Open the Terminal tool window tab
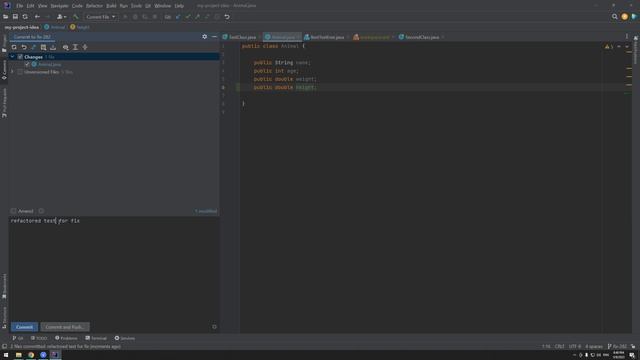 (96, 338)
